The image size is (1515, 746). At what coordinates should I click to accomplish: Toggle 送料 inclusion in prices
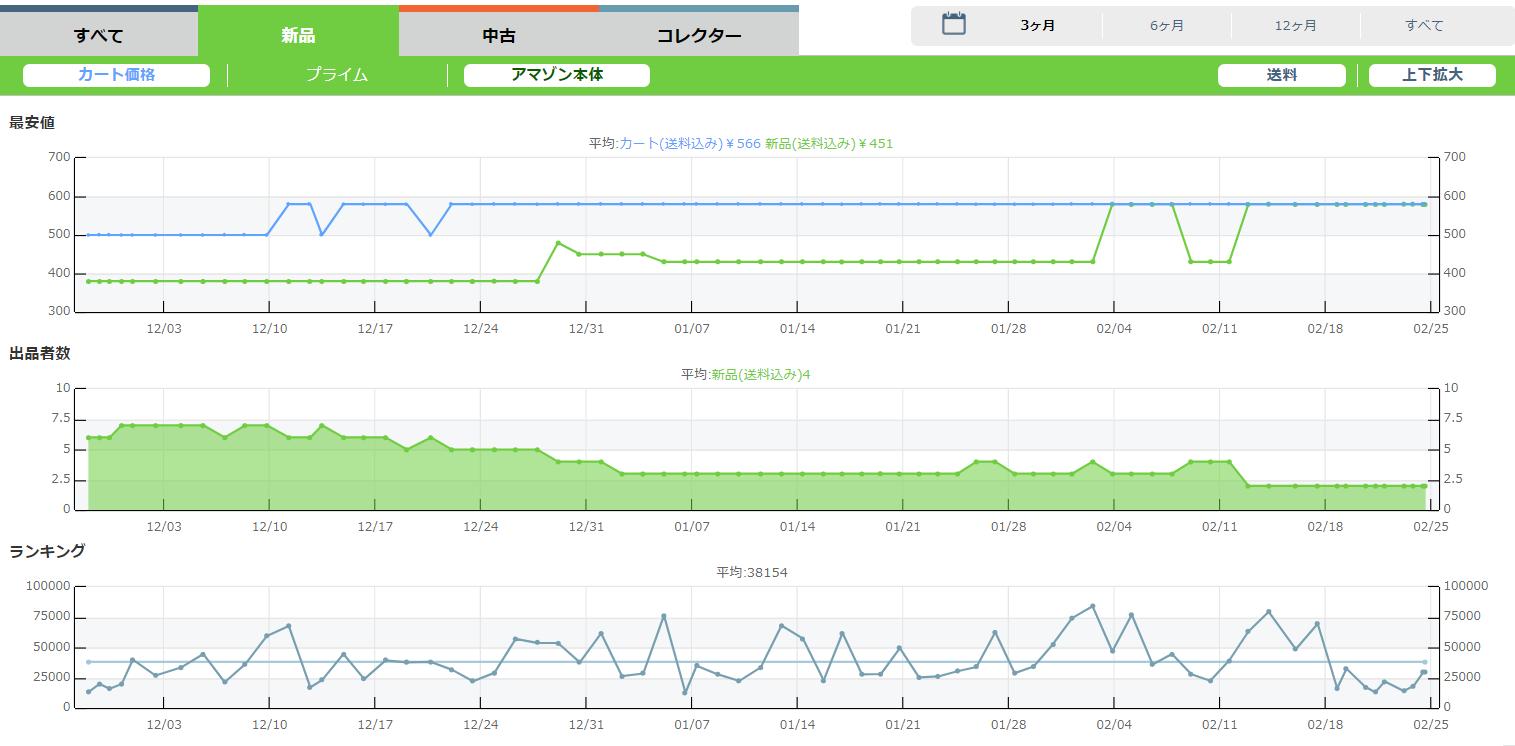coord(1282,75)
